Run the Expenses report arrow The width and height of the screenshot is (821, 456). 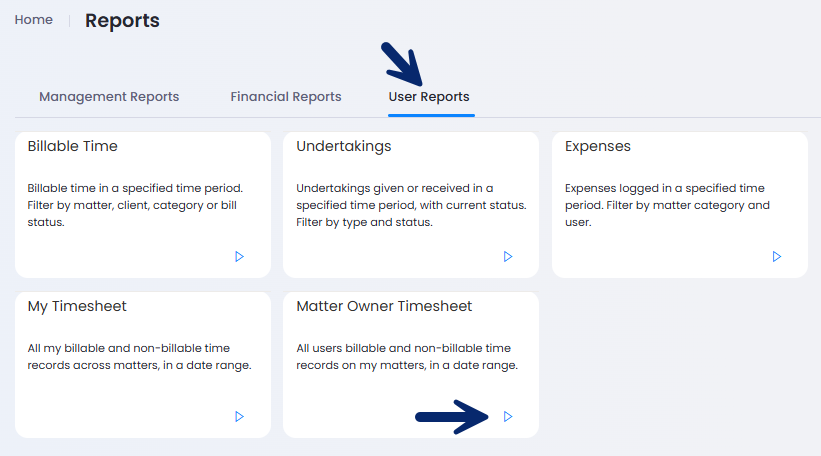776,257
